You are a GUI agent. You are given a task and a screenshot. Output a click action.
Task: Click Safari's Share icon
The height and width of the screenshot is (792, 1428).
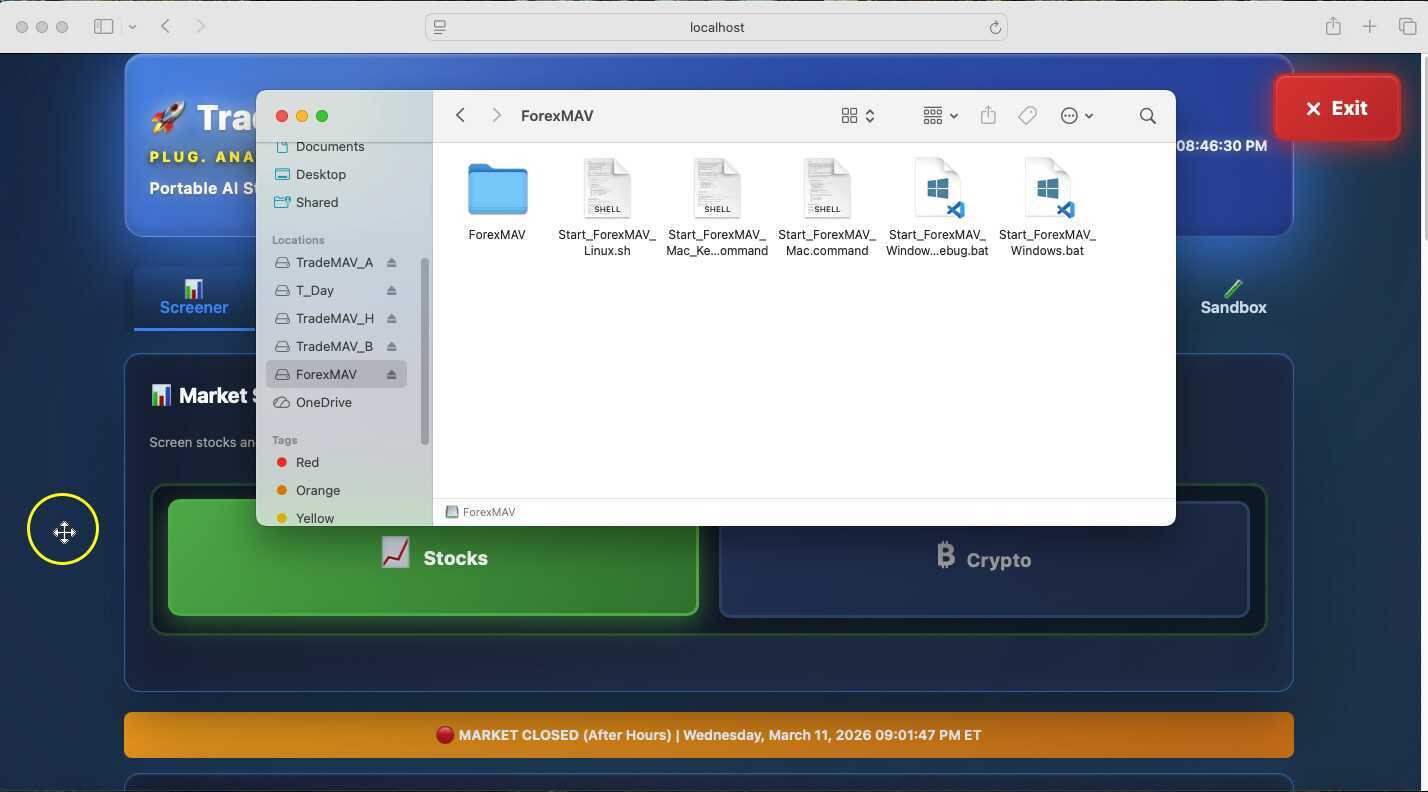coord(1333,27)
